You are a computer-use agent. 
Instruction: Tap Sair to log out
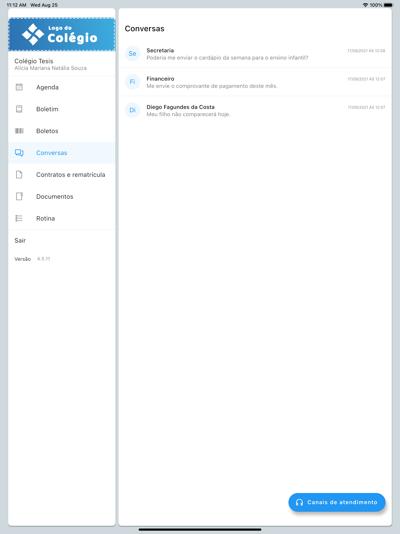tap(20, 240)
